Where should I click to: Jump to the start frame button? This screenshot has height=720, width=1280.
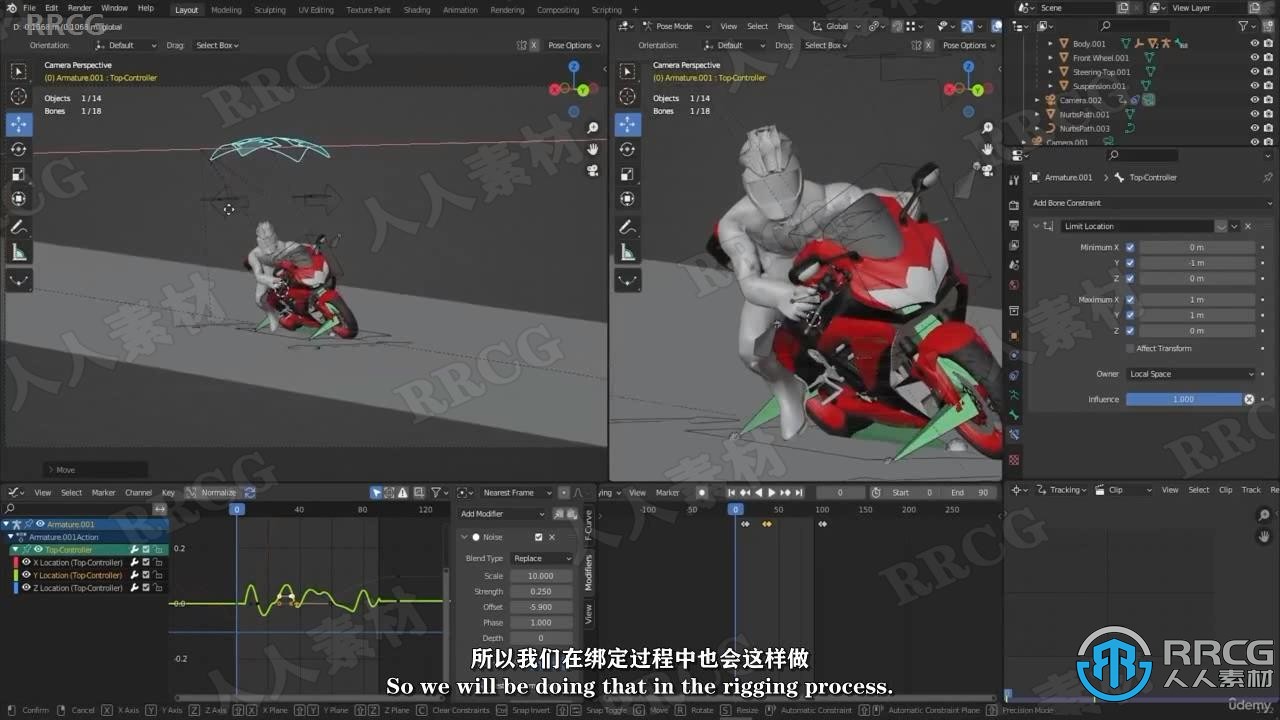732,493
